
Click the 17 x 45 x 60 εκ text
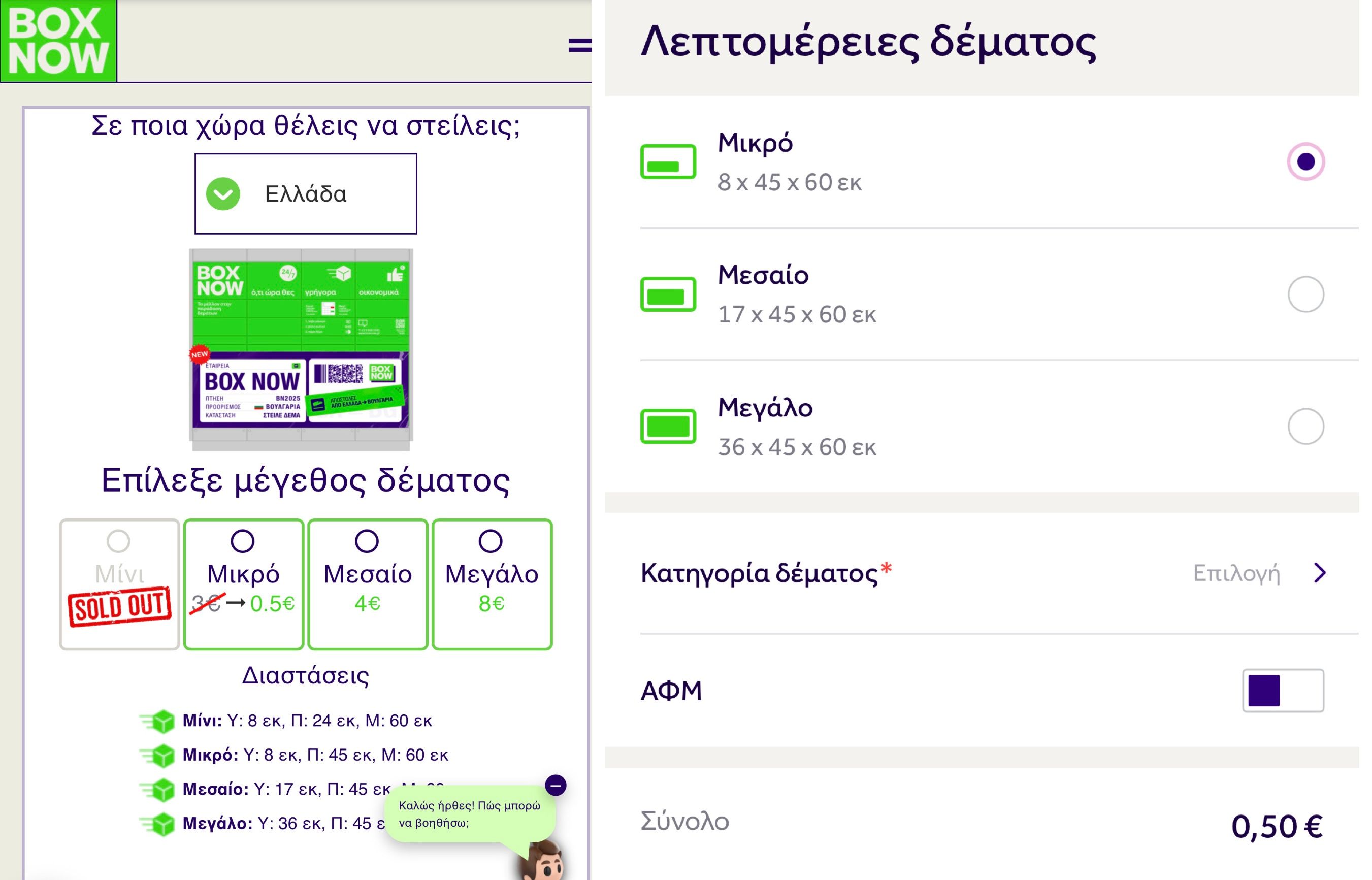(x=797, y=314)
